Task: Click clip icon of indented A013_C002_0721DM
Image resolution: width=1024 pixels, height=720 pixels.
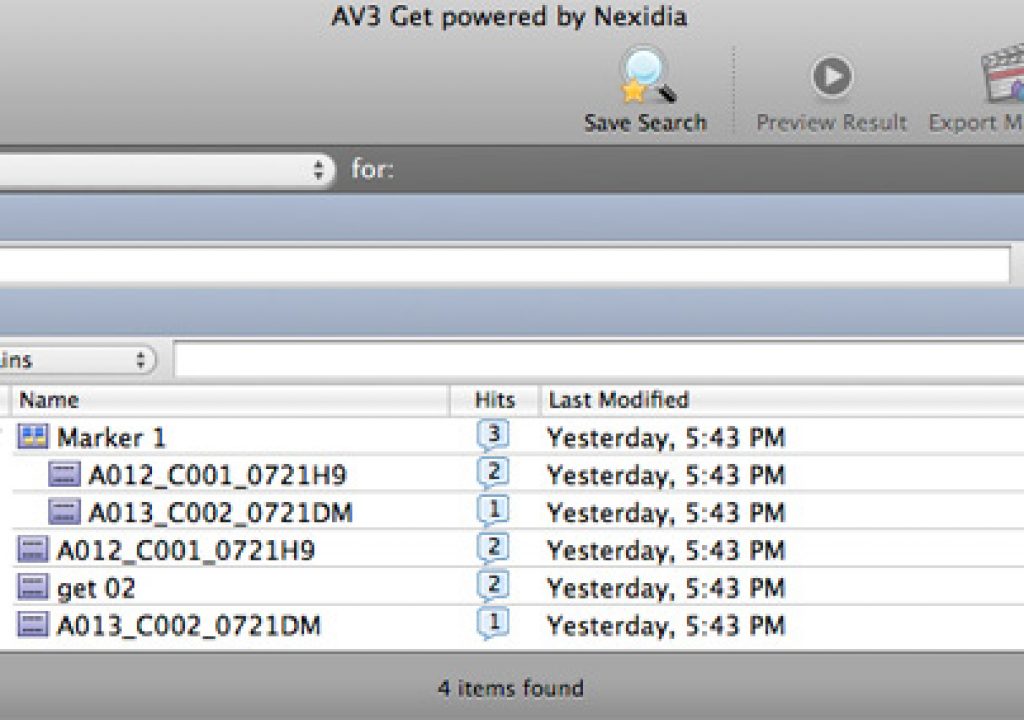Action: 65,512
